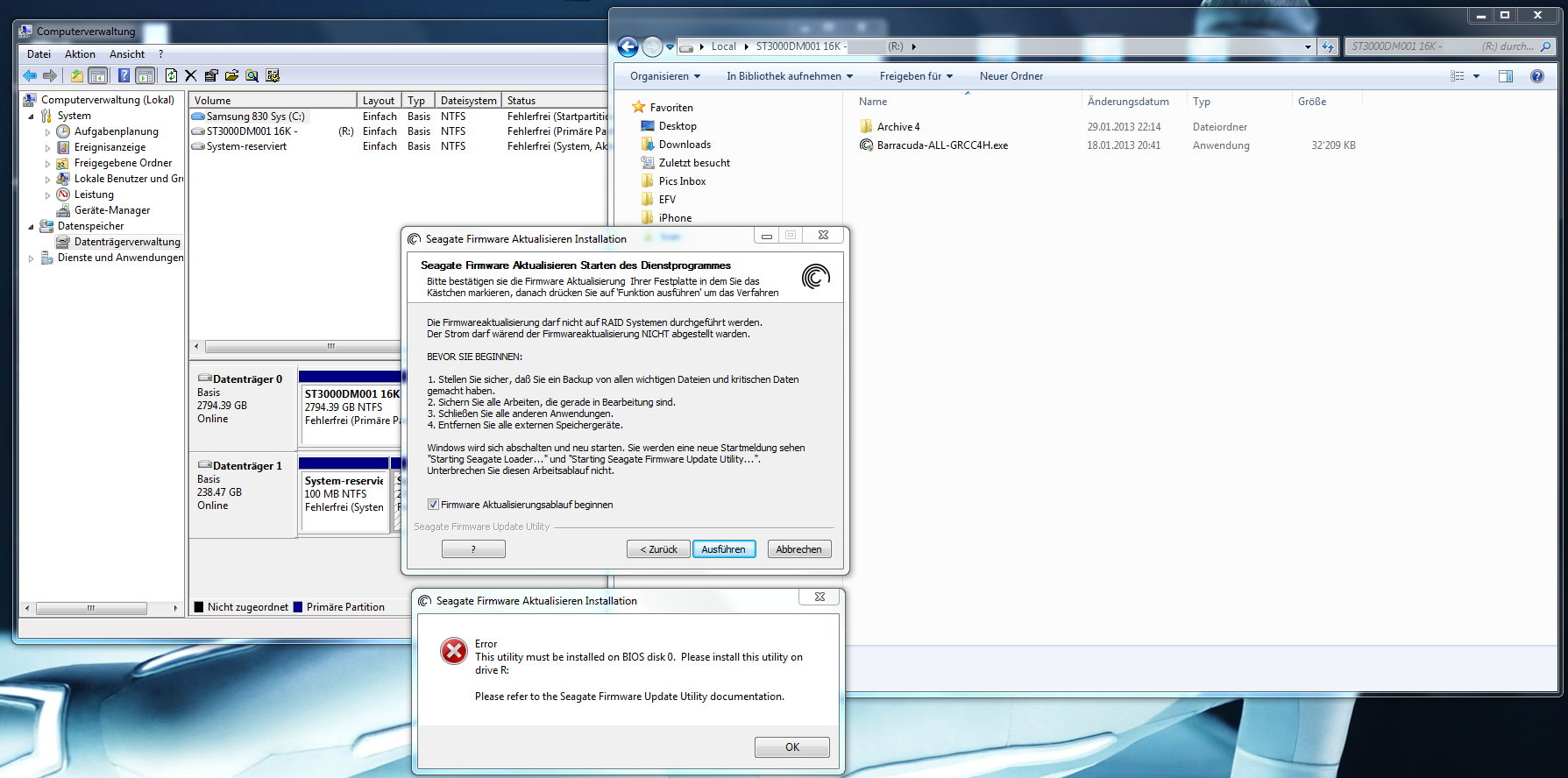Click the blue Primäre Partition legend swatch
Viewport: 1568px width, 778px height.
pyautogui.click(x=298, y=607)
